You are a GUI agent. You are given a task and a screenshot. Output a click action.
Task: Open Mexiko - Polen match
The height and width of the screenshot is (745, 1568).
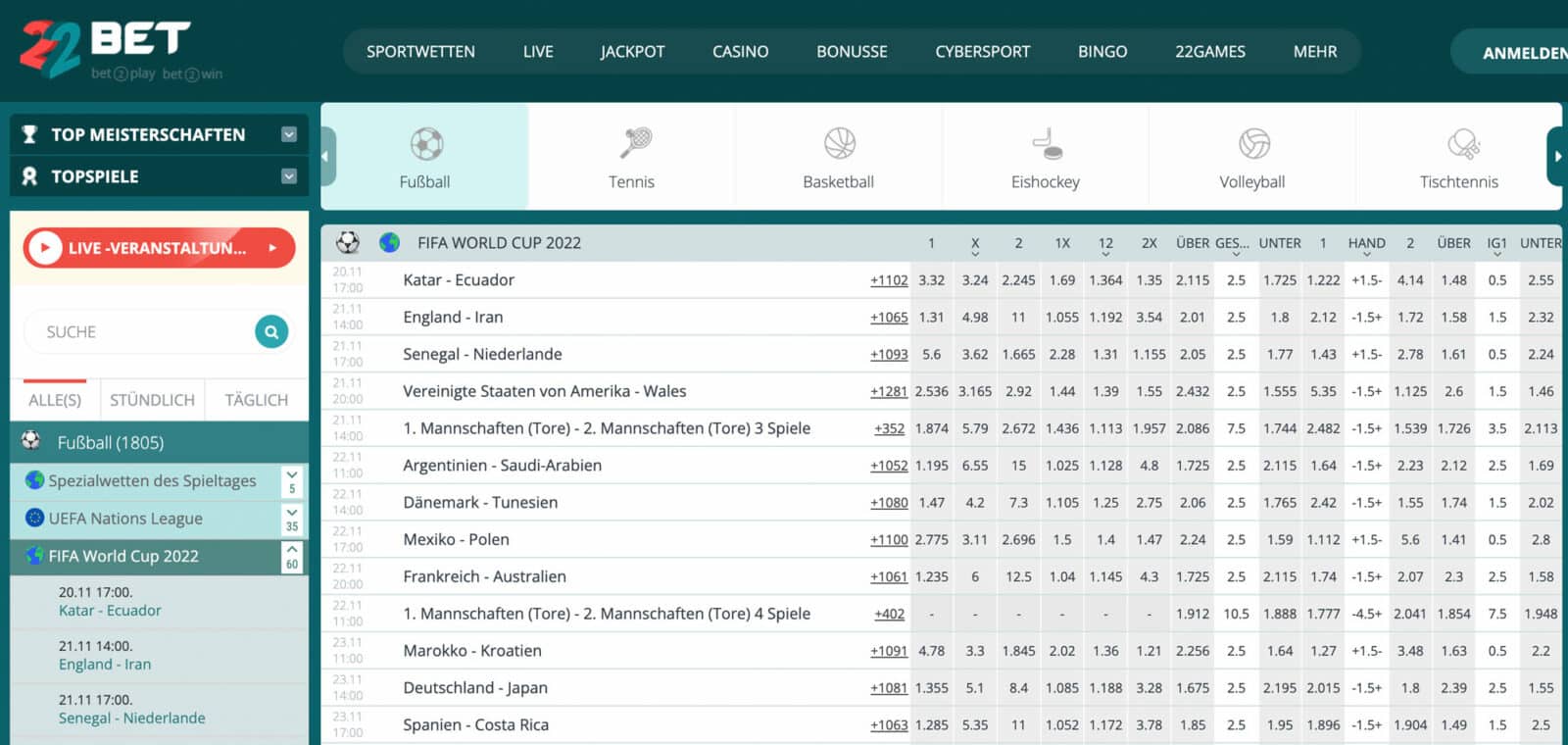tap(456, 539)
